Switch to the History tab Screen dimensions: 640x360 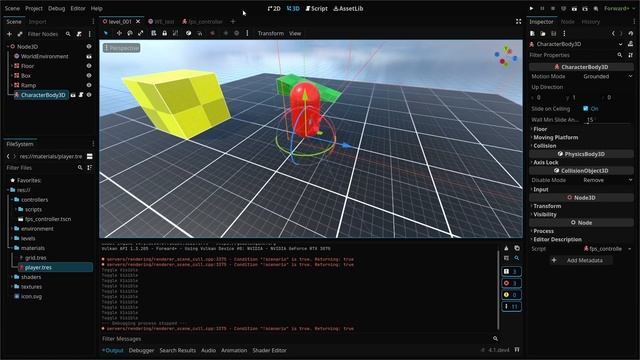591,22
